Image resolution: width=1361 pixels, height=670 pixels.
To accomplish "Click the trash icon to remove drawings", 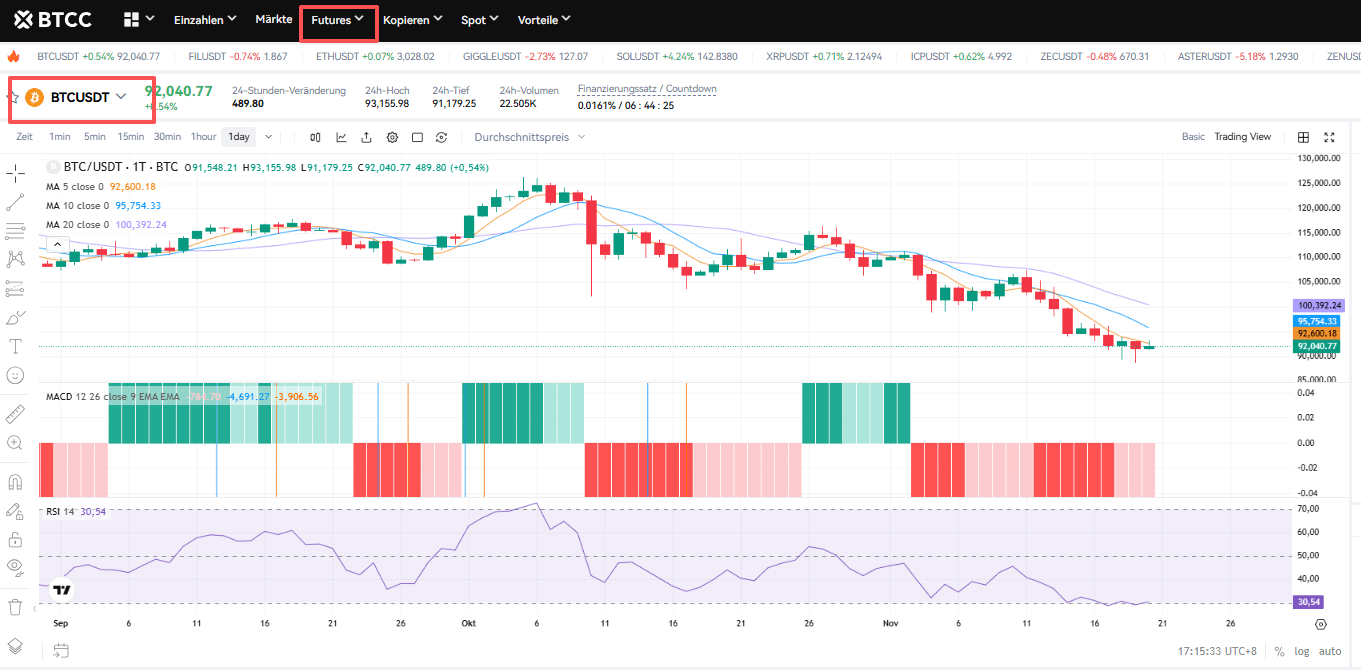I will click(x=15, y=607).
